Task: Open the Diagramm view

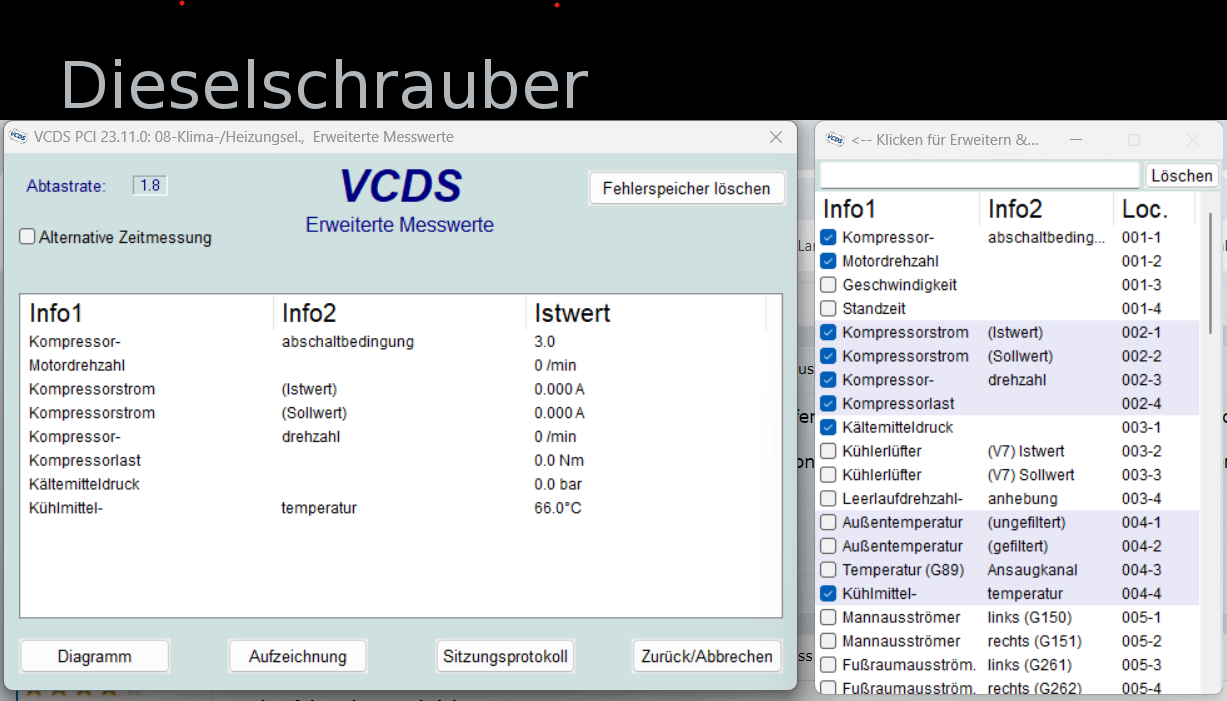Action: [x=95, y=656]
